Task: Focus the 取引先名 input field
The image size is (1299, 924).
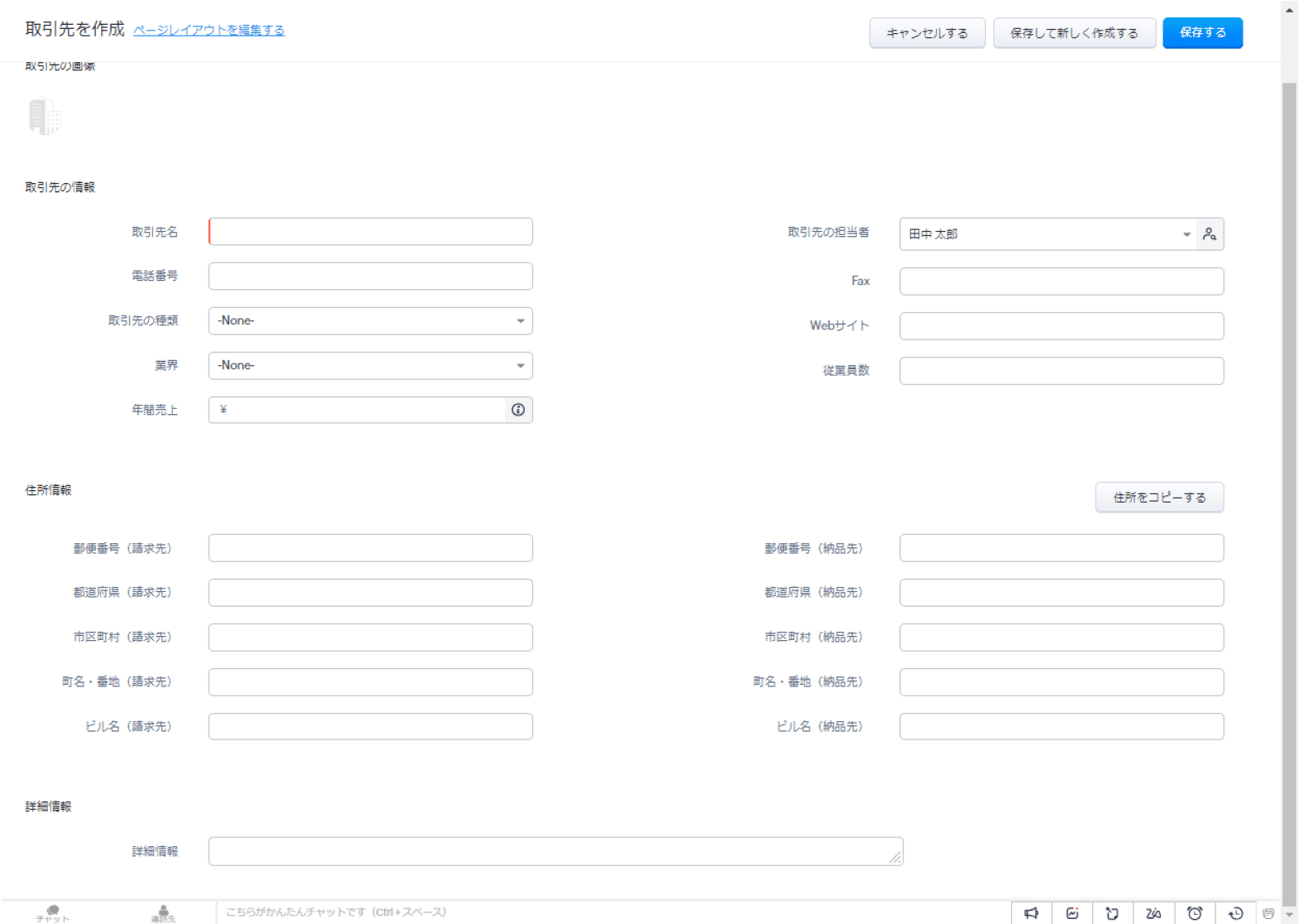Action: pos(370,232)
